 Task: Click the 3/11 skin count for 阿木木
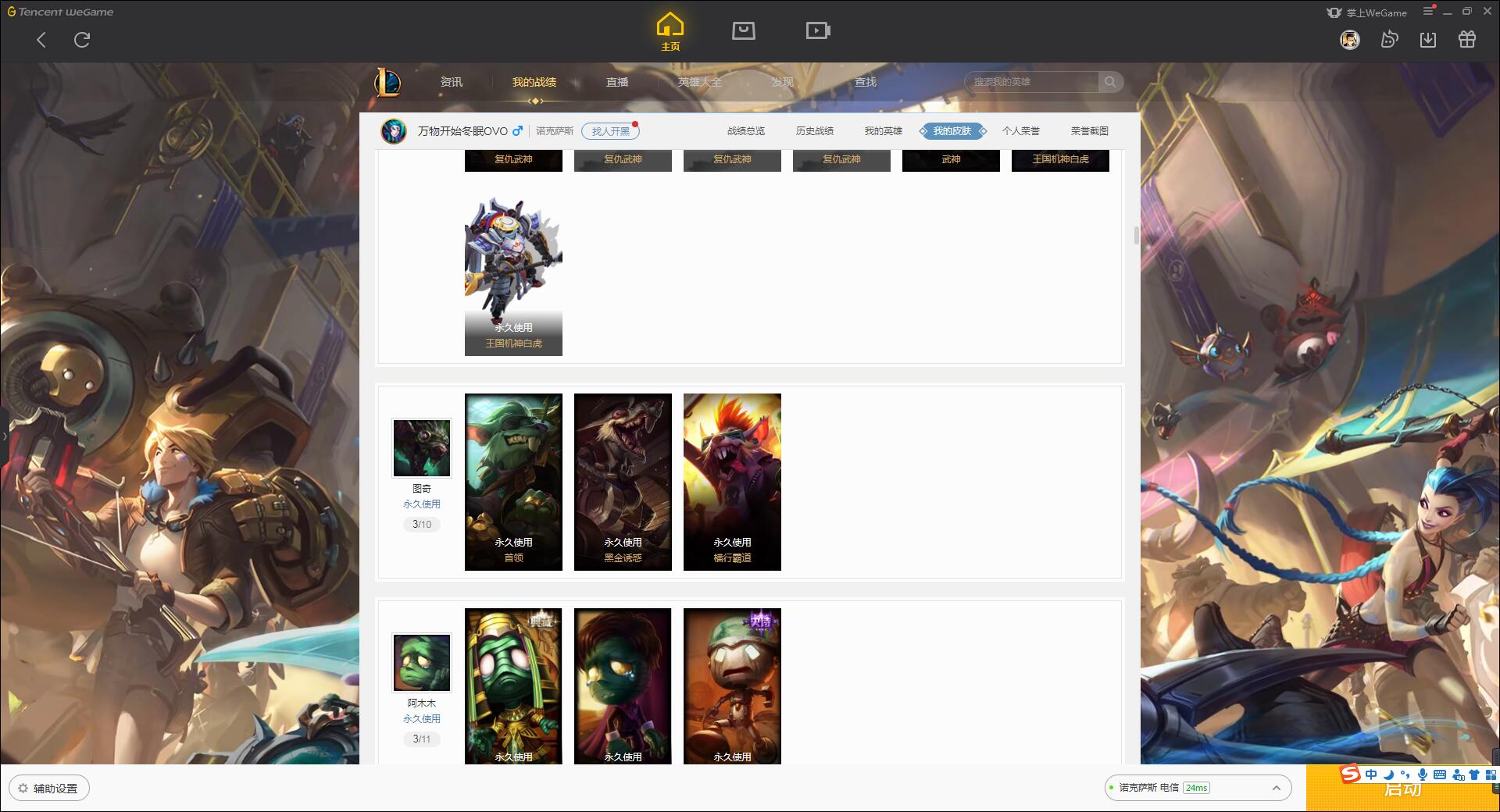pos(422,739)
